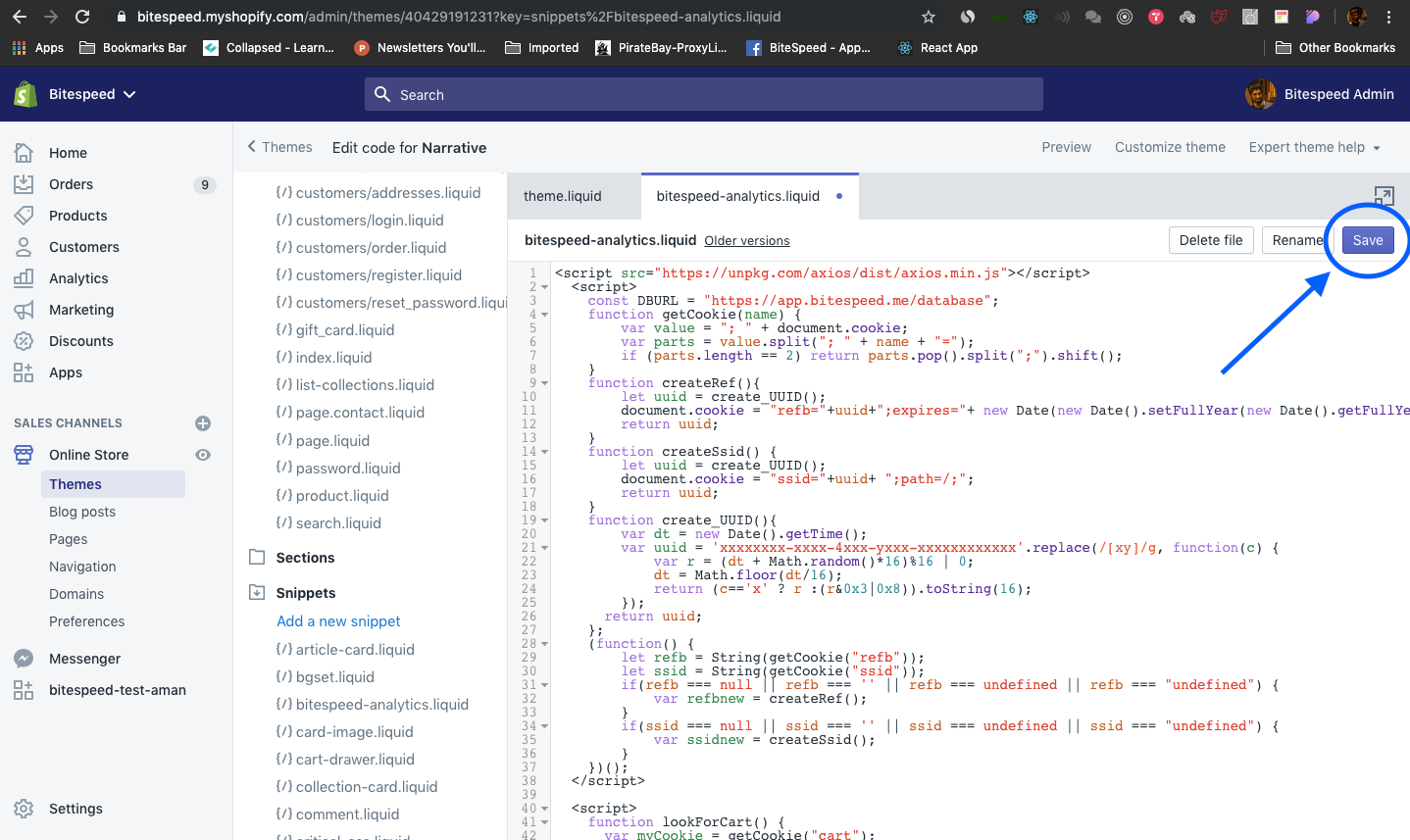Fold the create_UUID function at line 19

click(x=544, y=520)
